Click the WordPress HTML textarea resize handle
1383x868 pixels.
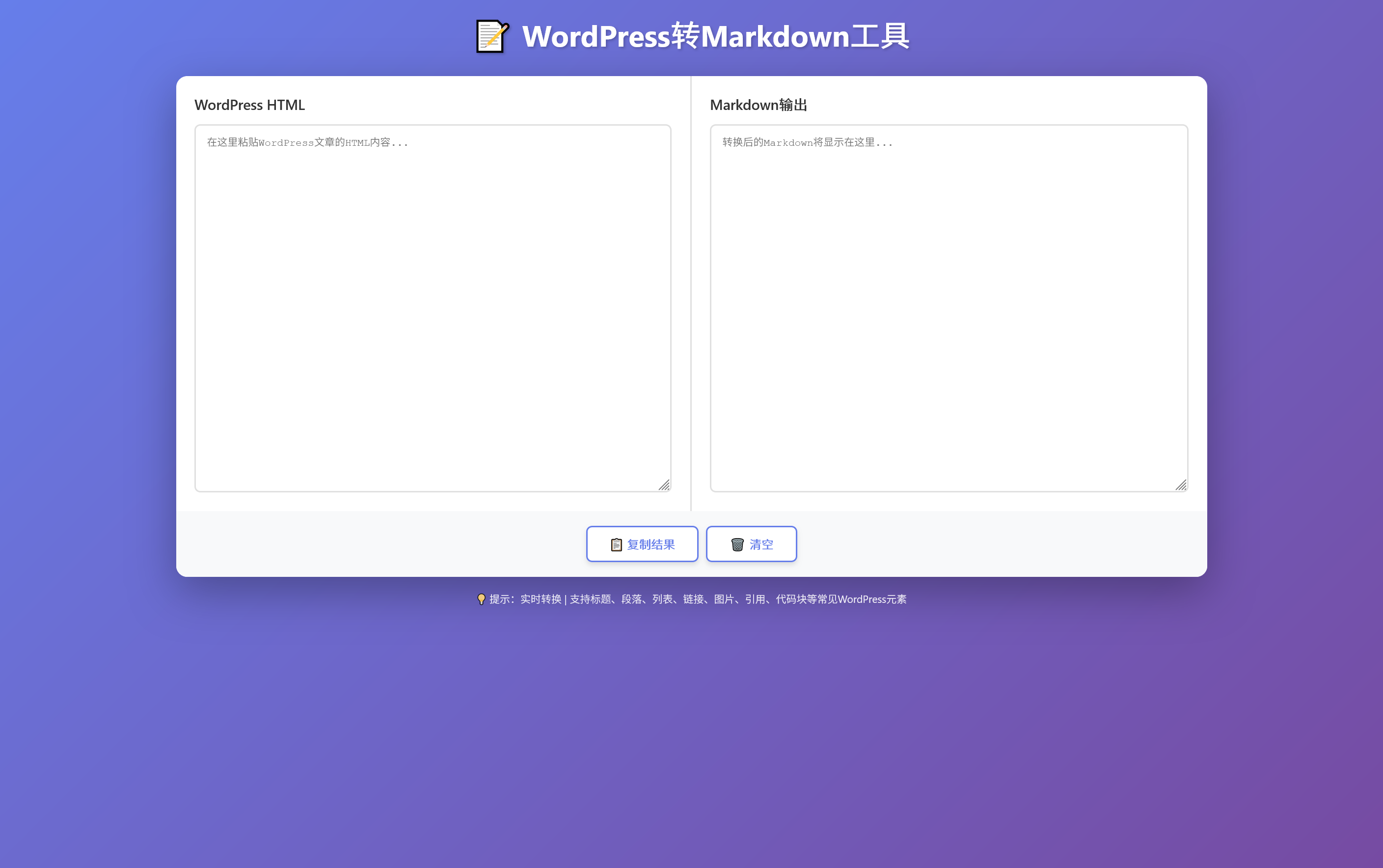664,486
